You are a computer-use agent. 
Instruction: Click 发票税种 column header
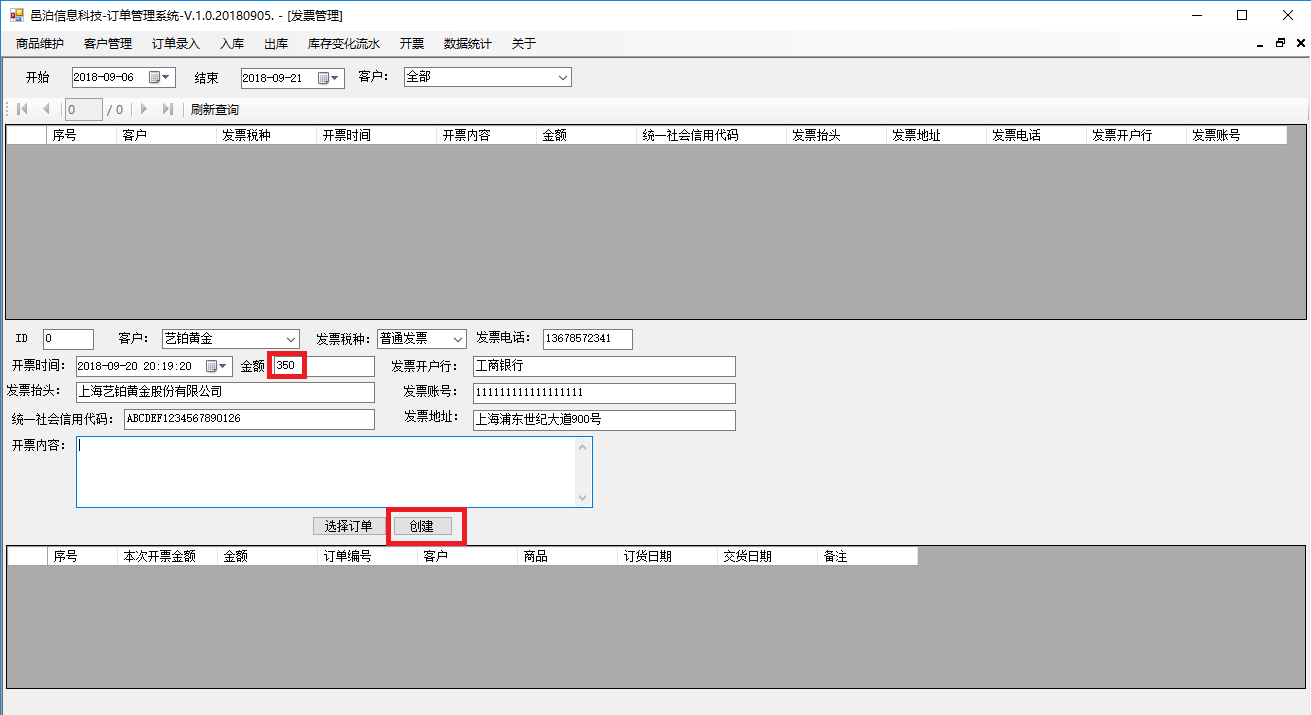click(267, 135)
